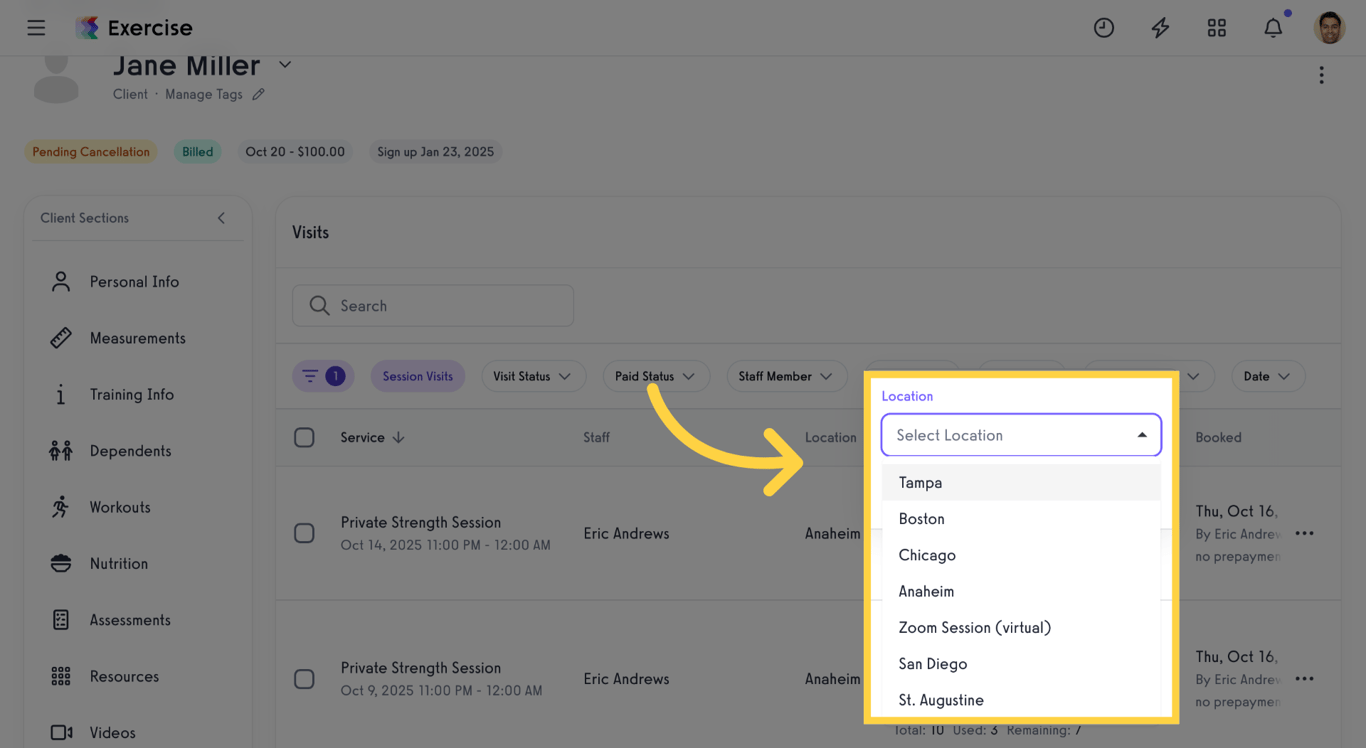
Task: Click the search magnifier icon
Action: click(319, 306)
